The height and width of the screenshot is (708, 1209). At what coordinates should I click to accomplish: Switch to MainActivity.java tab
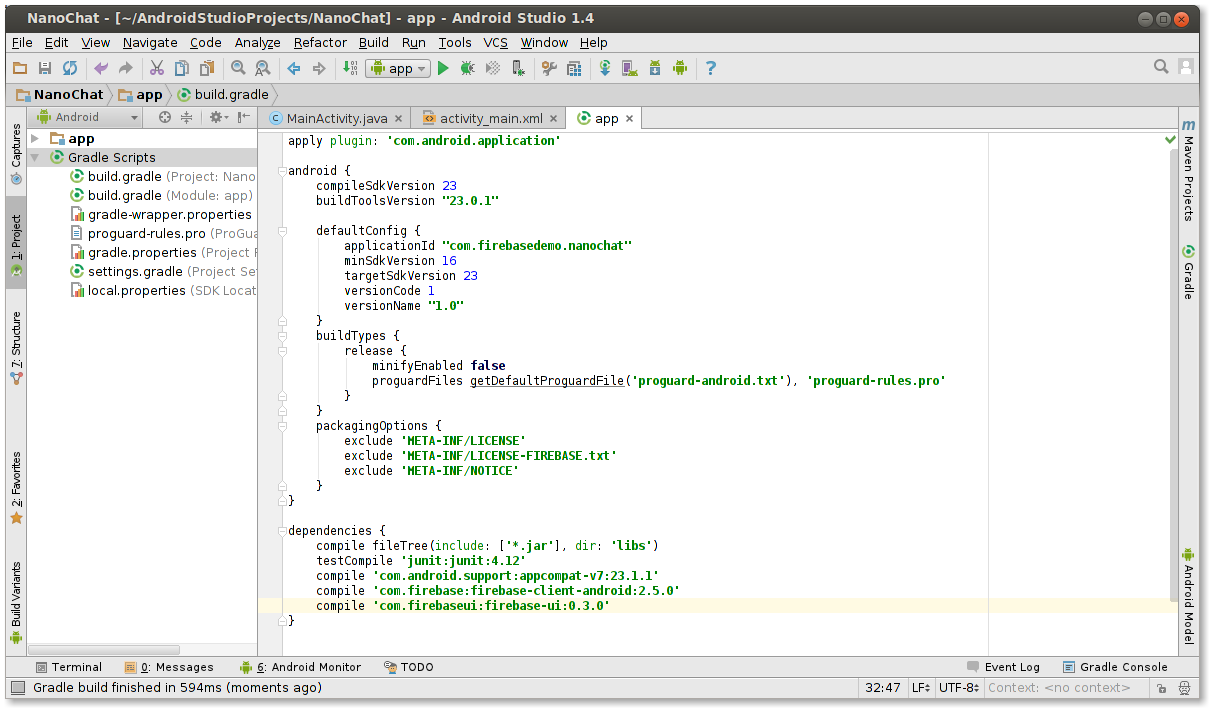click(x=335, y=118)
